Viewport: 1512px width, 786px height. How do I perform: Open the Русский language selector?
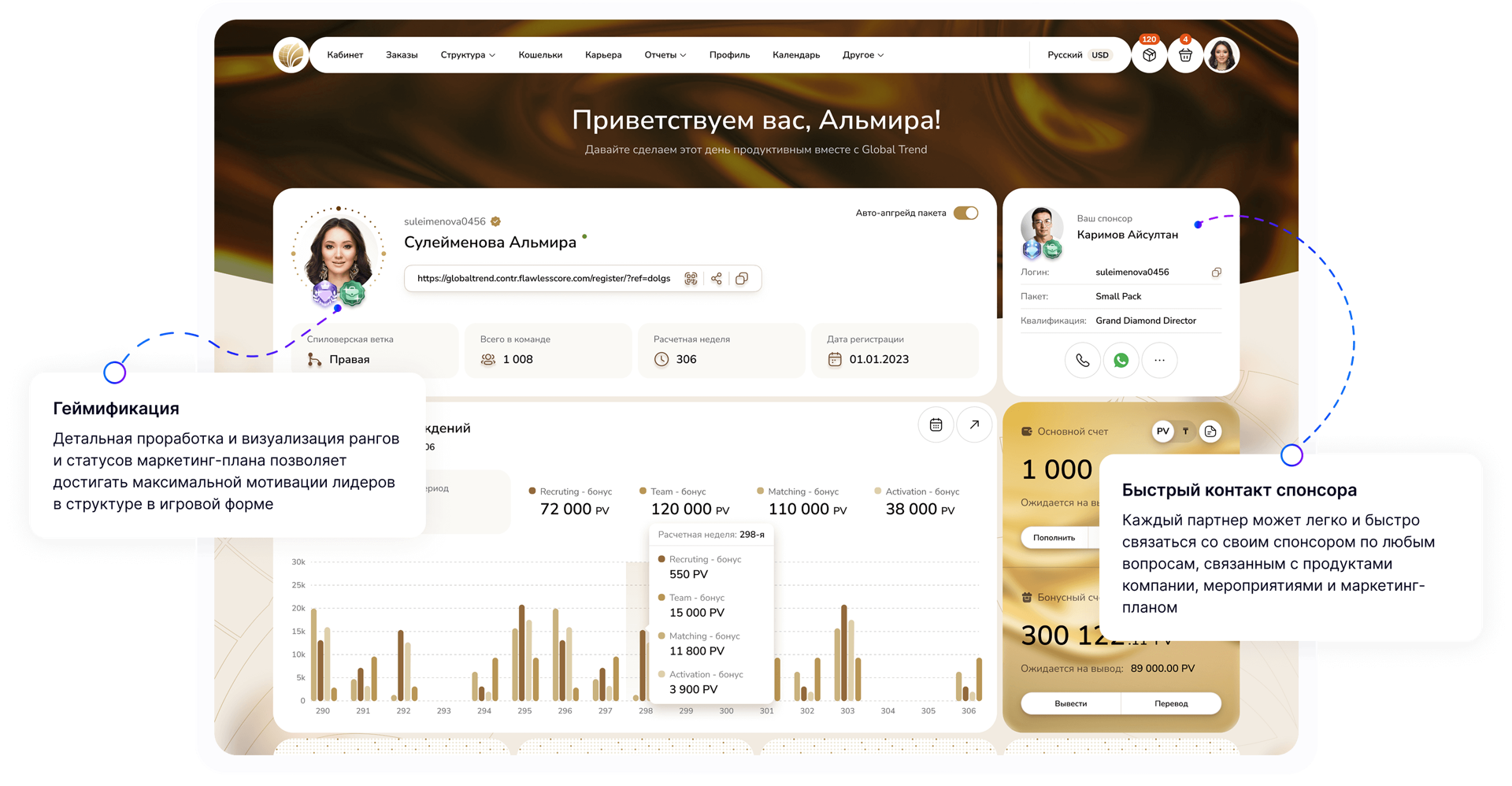point(1065,55)
